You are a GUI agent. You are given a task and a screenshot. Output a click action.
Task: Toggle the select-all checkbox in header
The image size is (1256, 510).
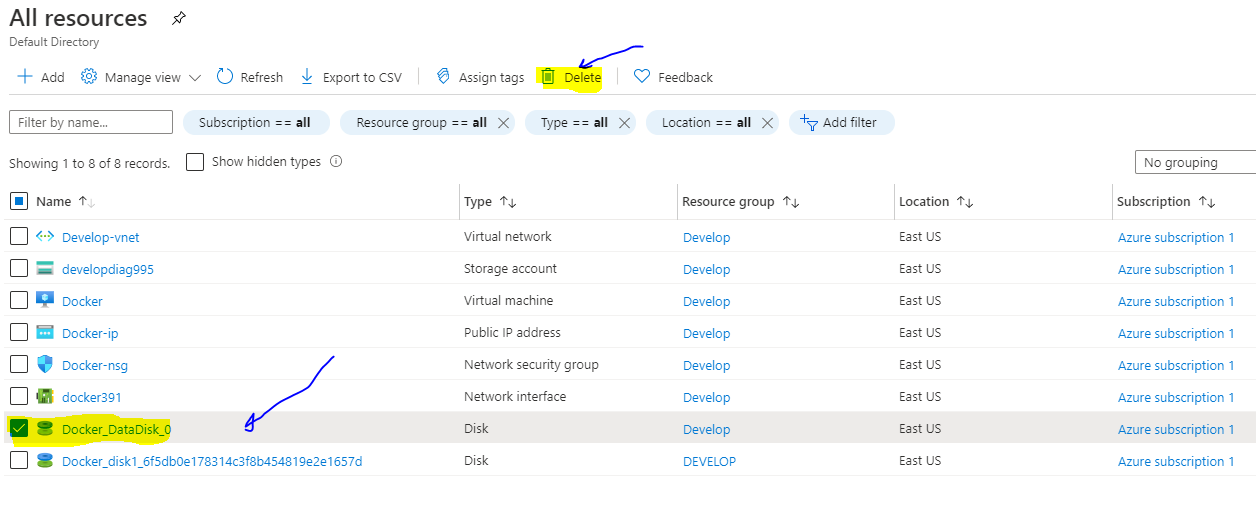pyautogui.click(x=19, y=201)
